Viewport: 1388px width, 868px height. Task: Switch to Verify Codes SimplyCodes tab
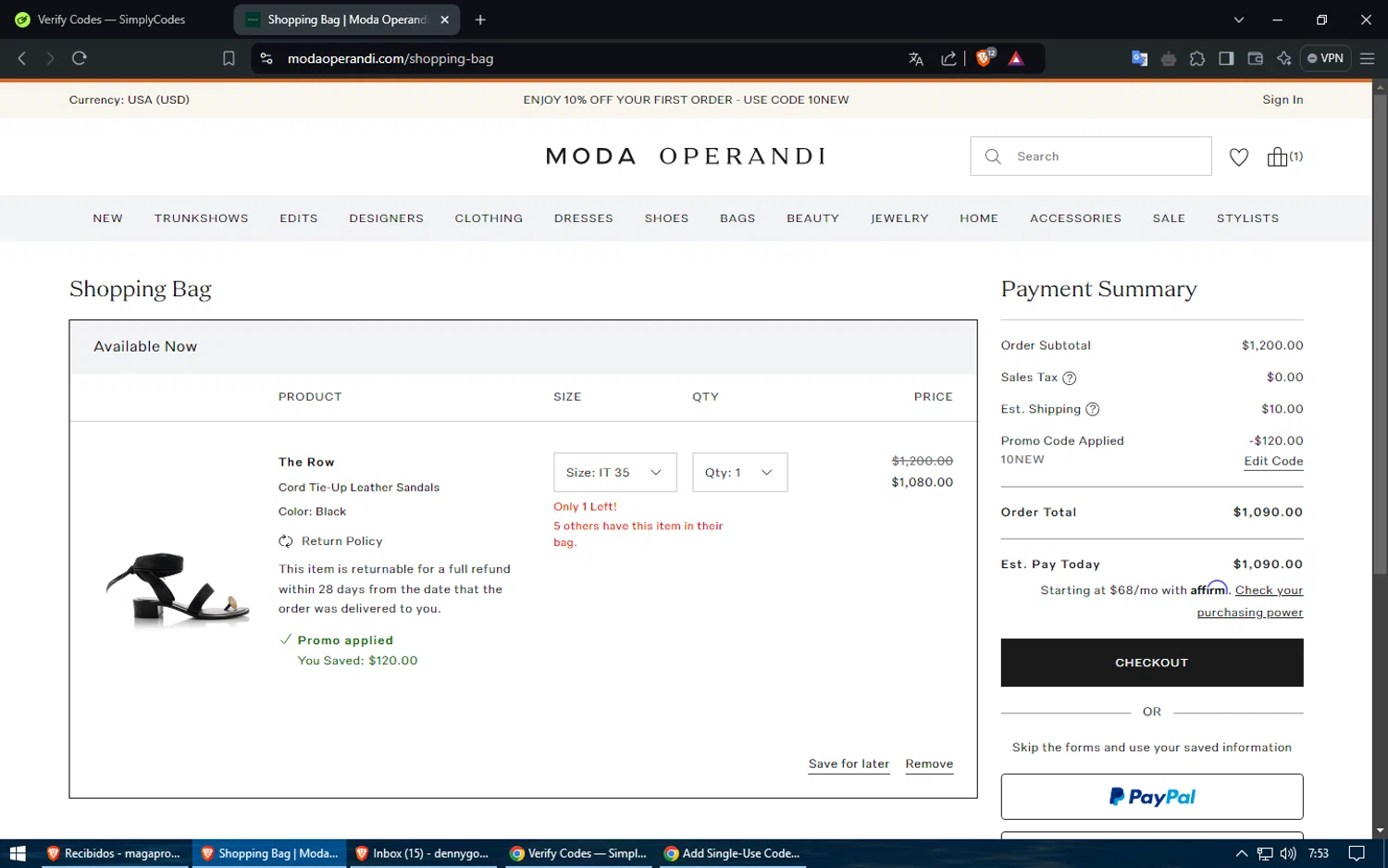coord(111,19)
